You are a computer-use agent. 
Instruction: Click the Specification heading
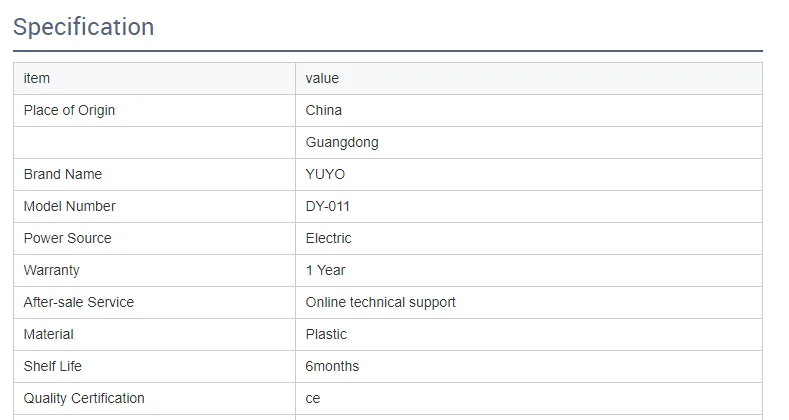click(84, 27)
